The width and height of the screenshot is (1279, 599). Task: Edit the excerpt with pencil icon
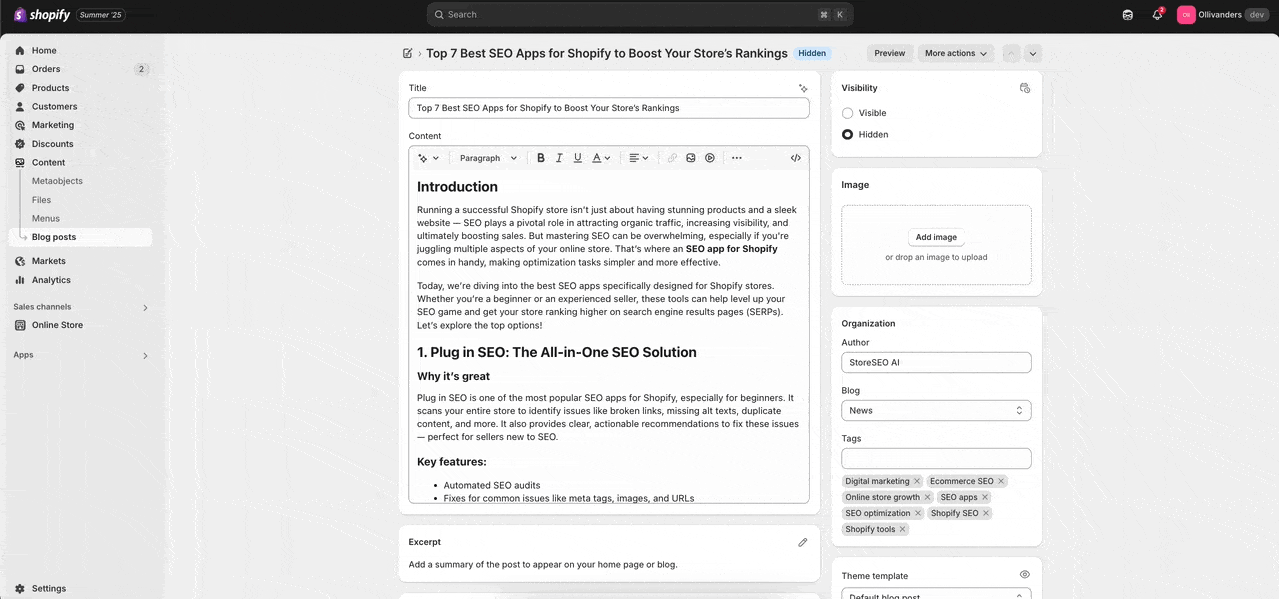pyautogui.click(x=802, y=542)
